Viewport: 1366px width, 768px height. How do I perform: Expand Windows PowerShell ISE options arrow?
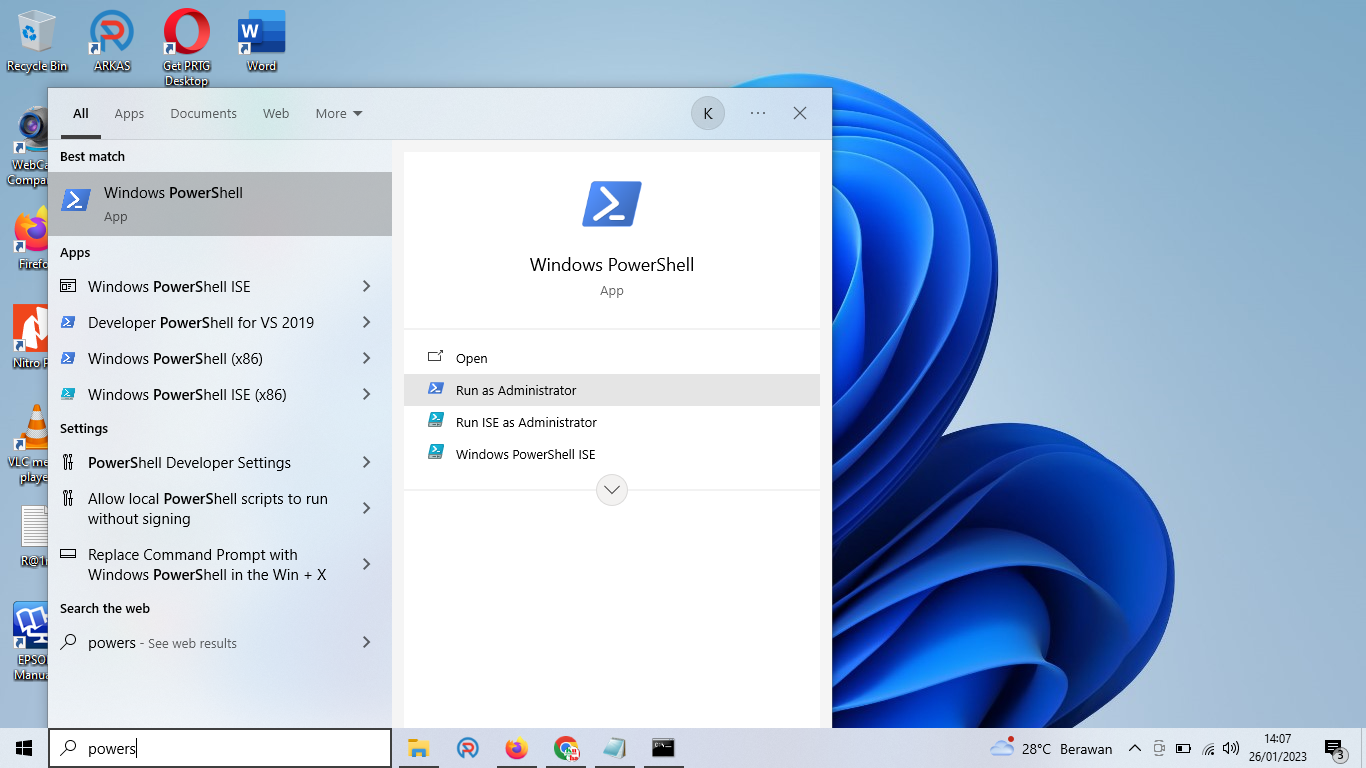(x=367, y=286)
